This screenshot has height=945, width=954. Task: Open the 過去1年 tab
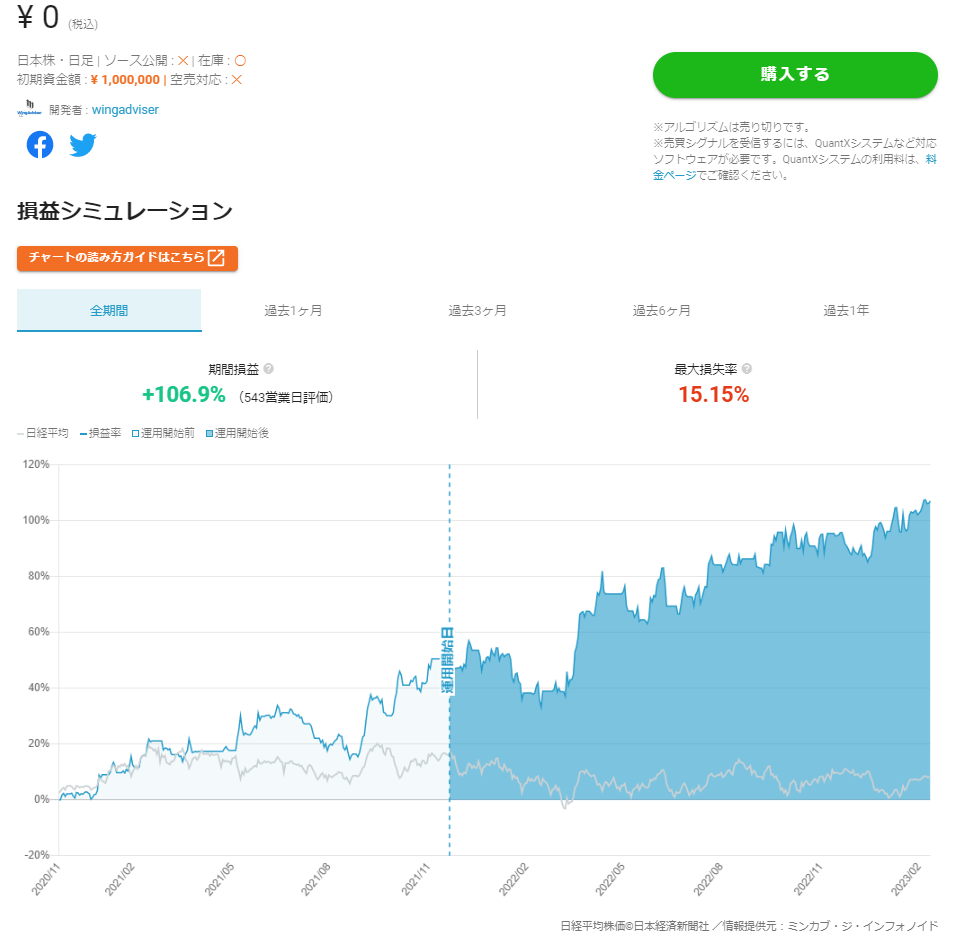pos(845,310)
